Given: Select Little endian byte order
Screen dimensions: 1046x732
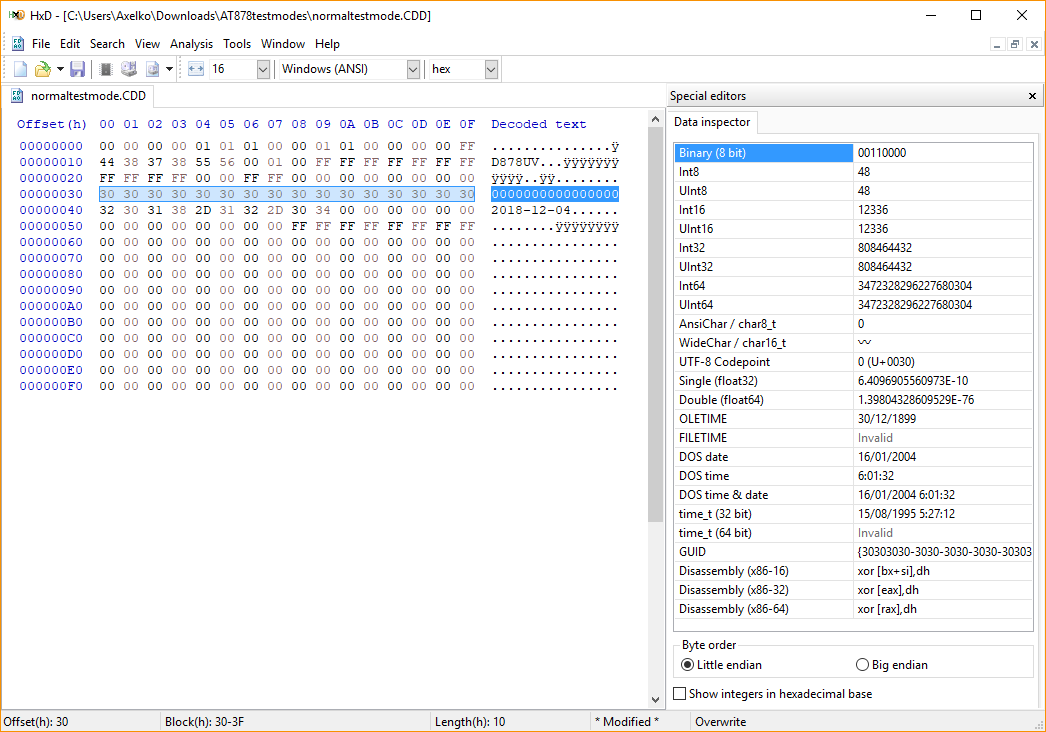Looking at the screenshot, I should (721, 665).
